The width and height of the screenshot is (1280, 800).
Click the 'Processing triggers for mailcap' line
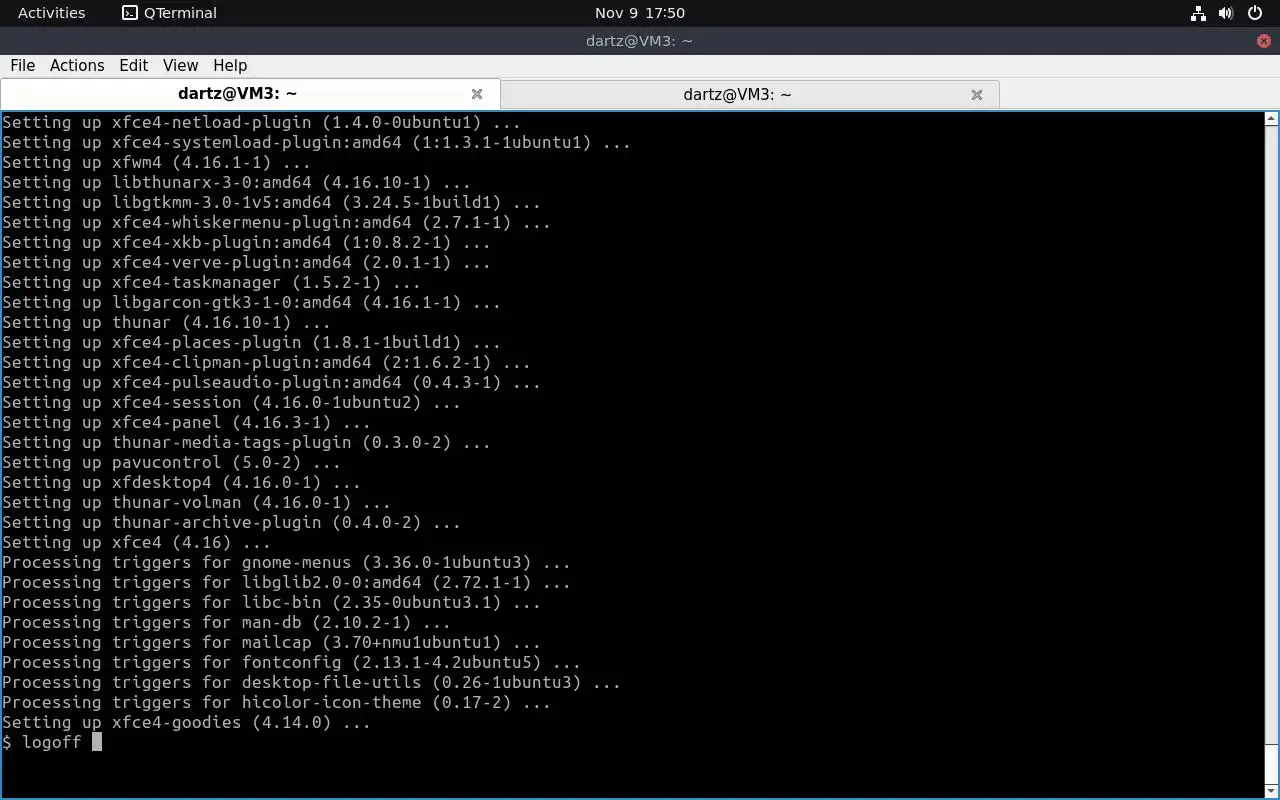click(271, 642)
